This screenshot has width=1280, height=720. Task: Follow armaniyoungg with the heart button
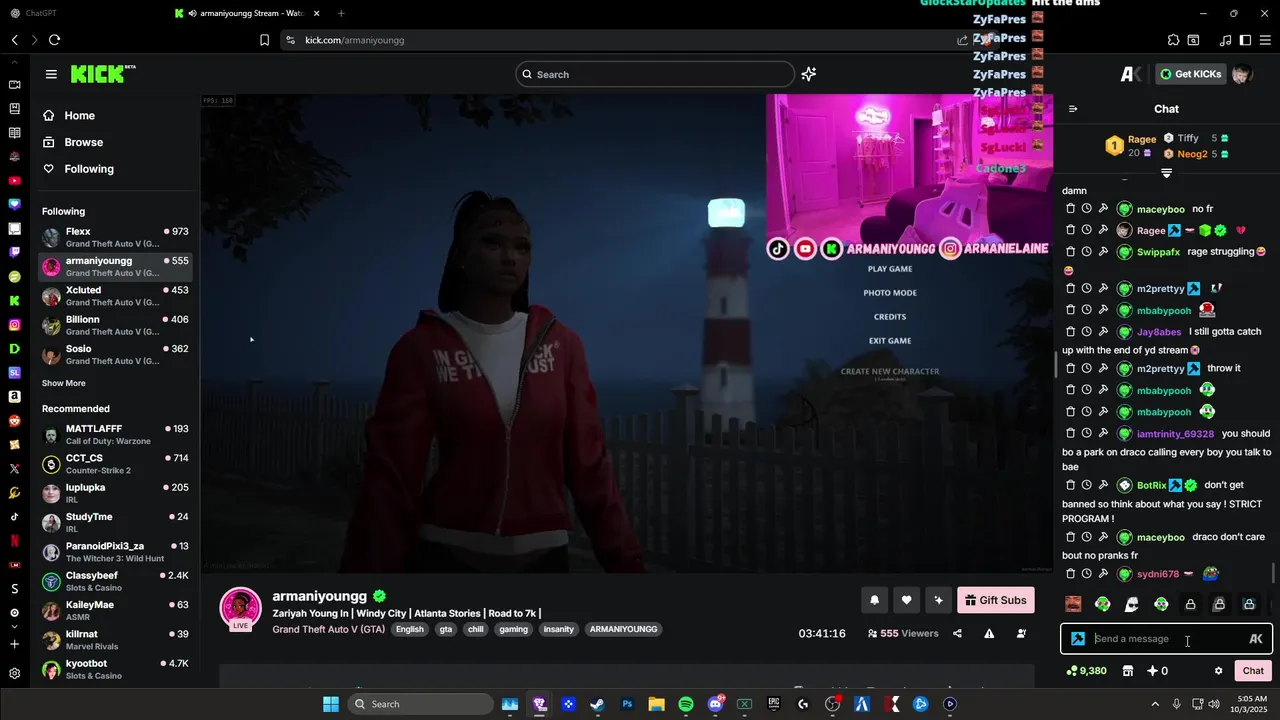[906, 600]
